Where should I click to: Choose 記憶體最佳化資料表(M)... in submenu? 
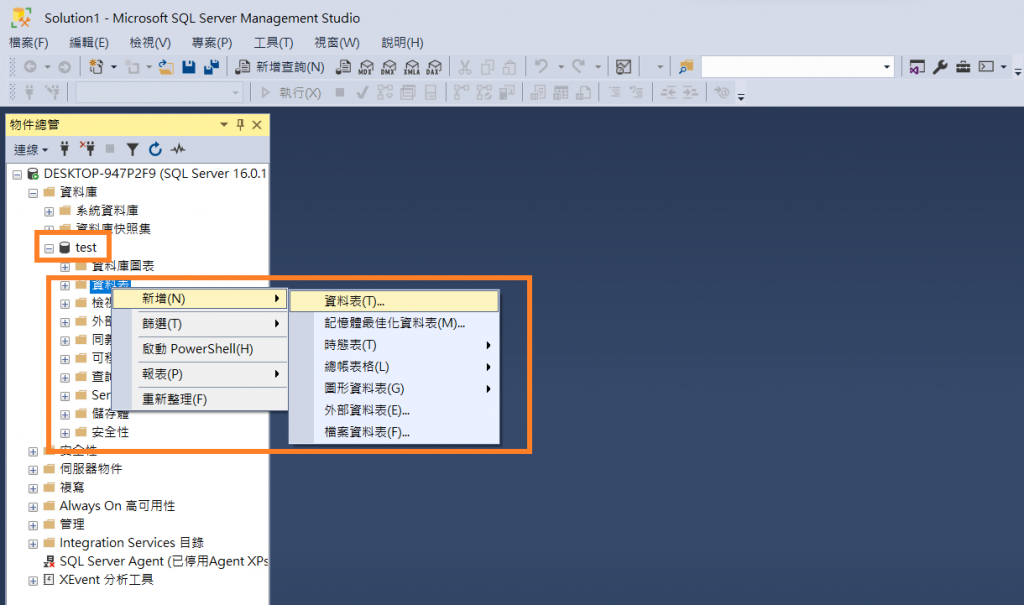coord(394,323)
